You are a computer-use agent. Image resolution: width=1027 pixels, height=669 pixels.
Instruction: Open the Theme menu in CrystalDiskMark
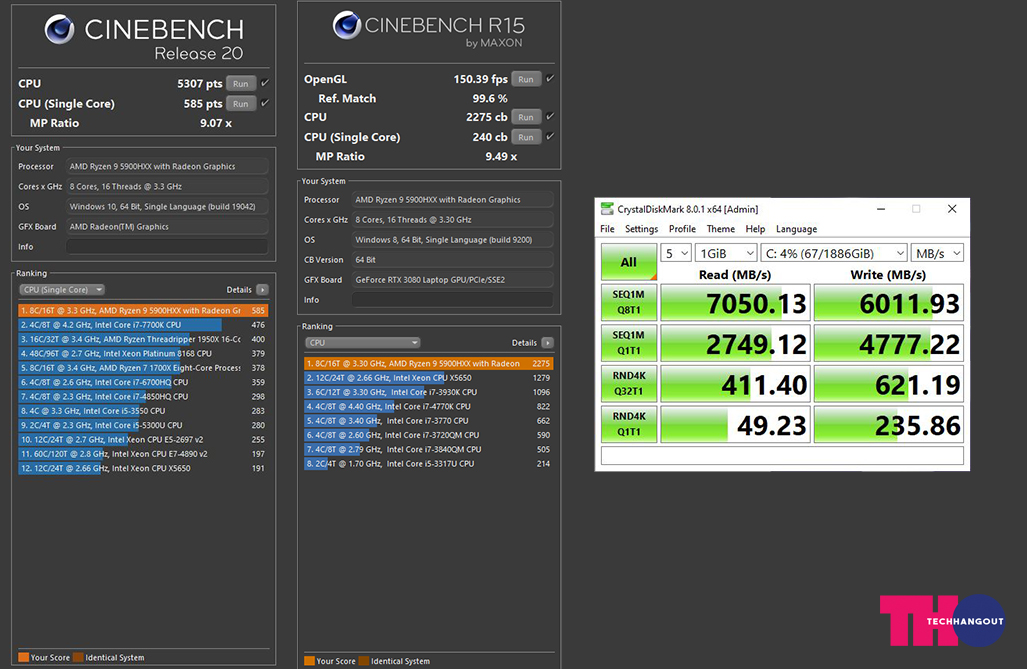[720, 229]
